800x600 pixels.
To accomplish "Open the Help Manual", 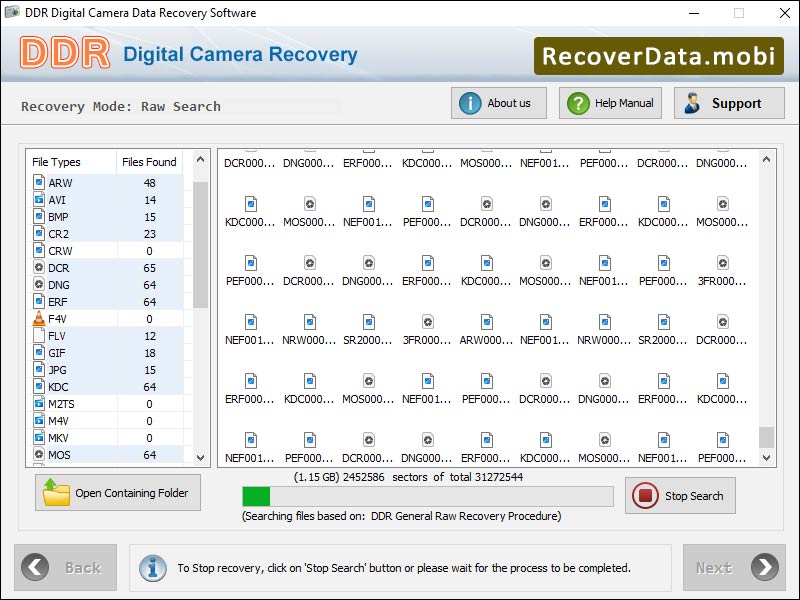I will (x=610, y=103).
